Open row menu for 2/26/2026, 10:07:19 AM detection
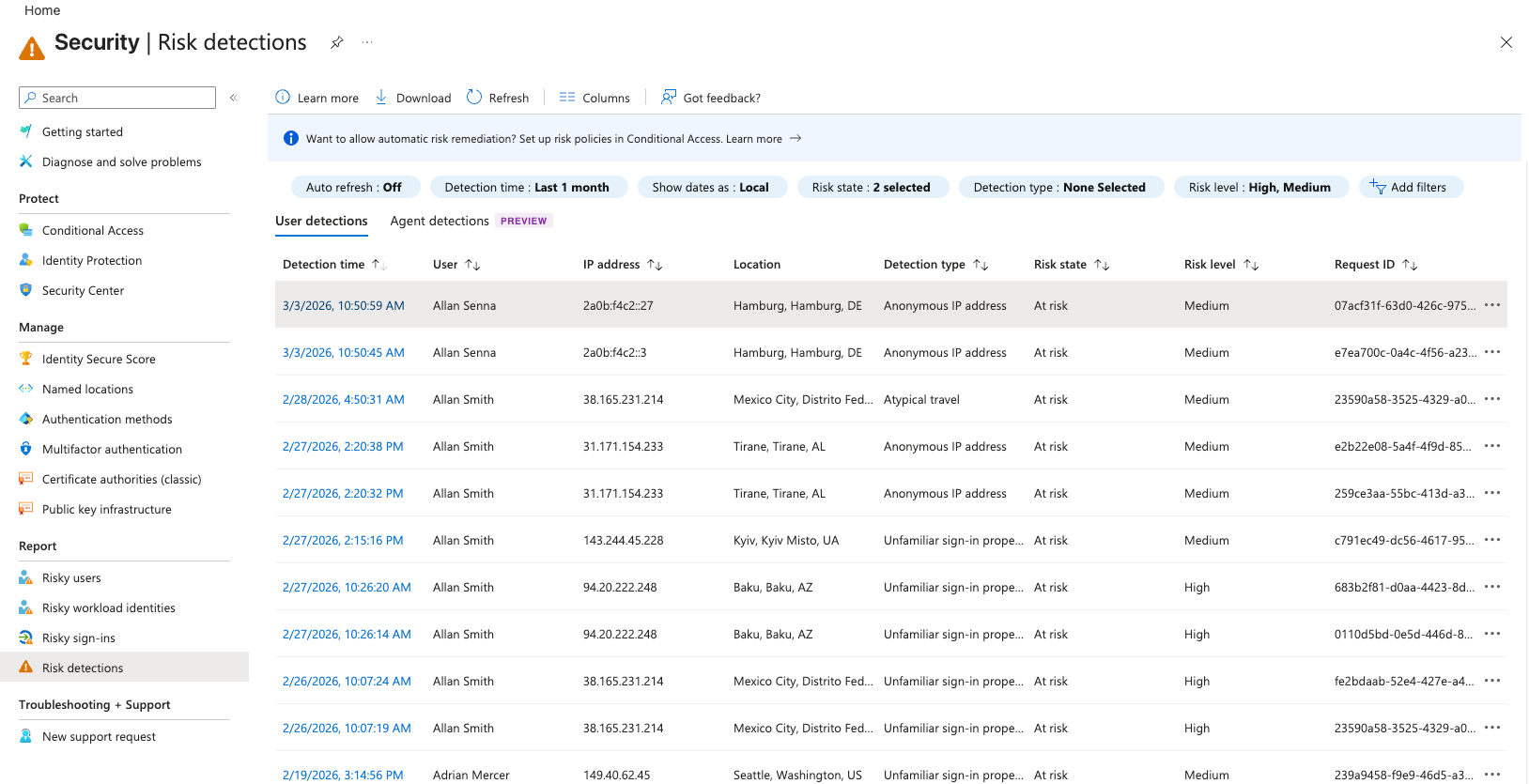Viewport: 1529px width, 784px height. tap(1492, 728)
